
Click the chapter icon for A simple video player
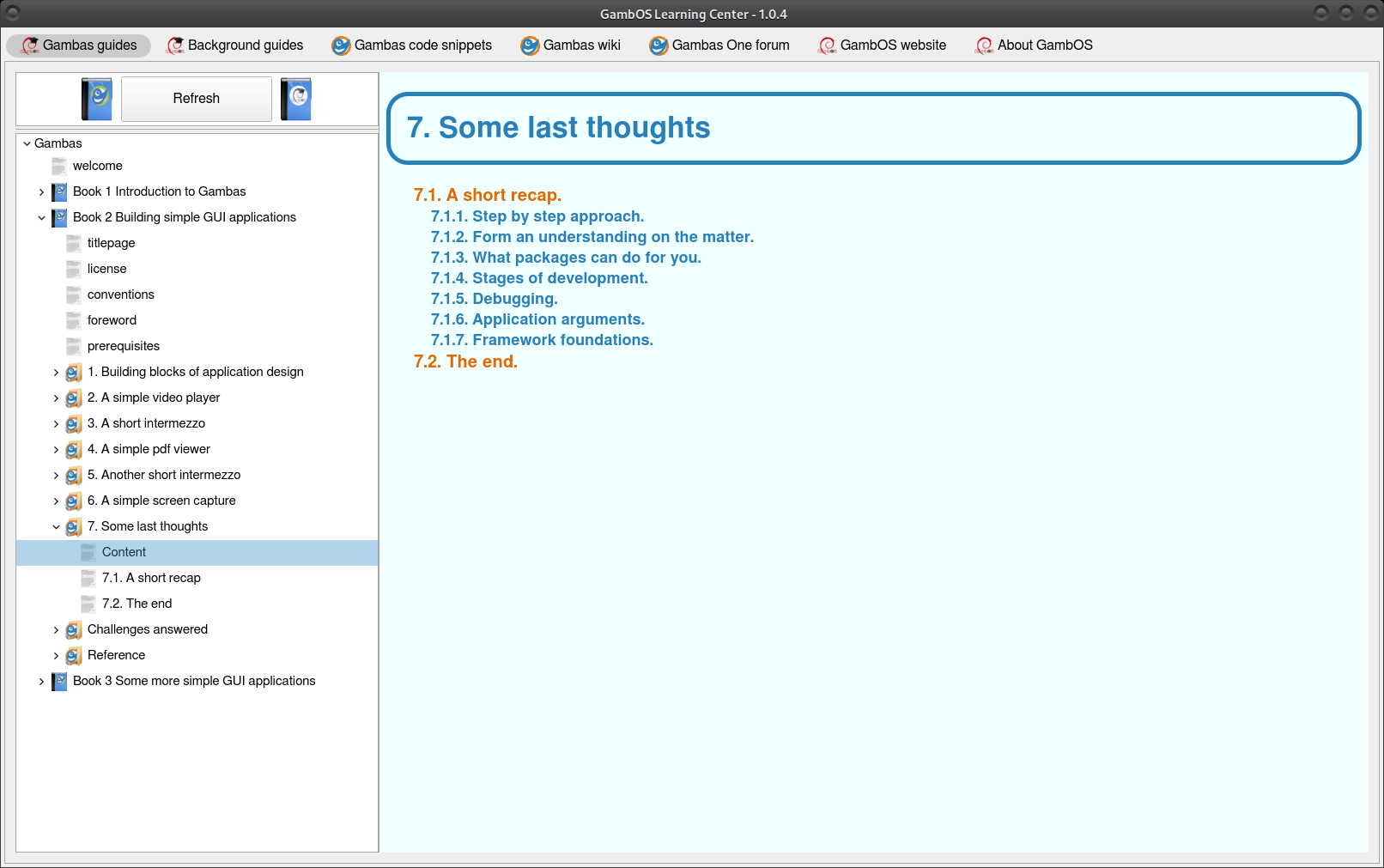[x=74, y=398]
